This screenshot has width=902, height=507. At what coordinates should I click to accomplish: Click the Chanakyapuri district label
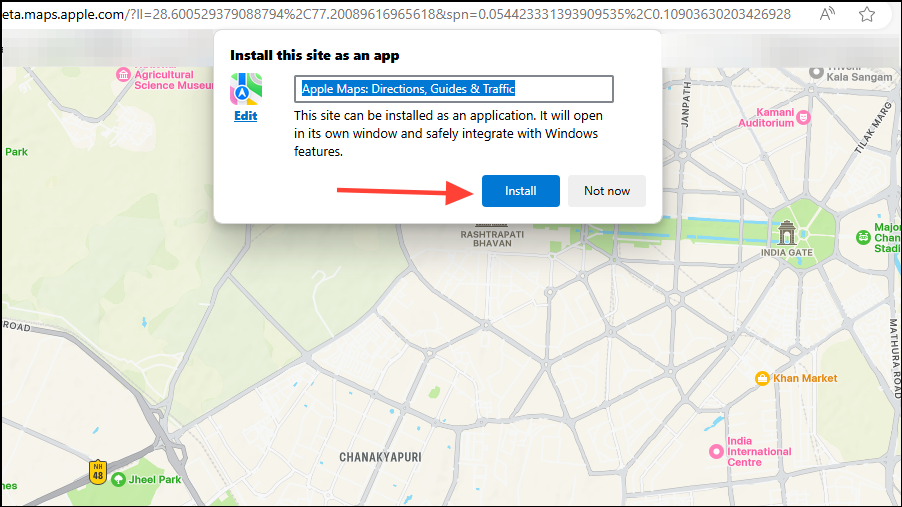[380, 457]
